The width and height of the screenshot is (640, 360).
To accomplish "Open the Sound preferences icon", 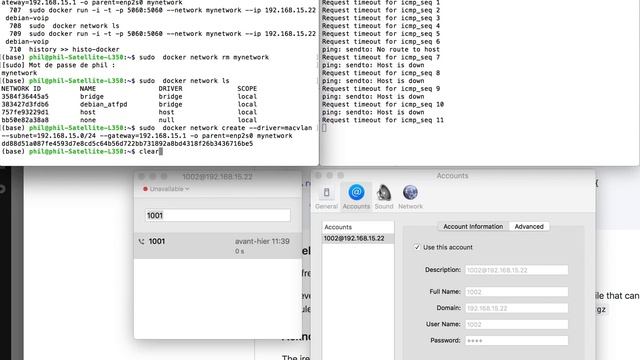I will pos(384,196).
